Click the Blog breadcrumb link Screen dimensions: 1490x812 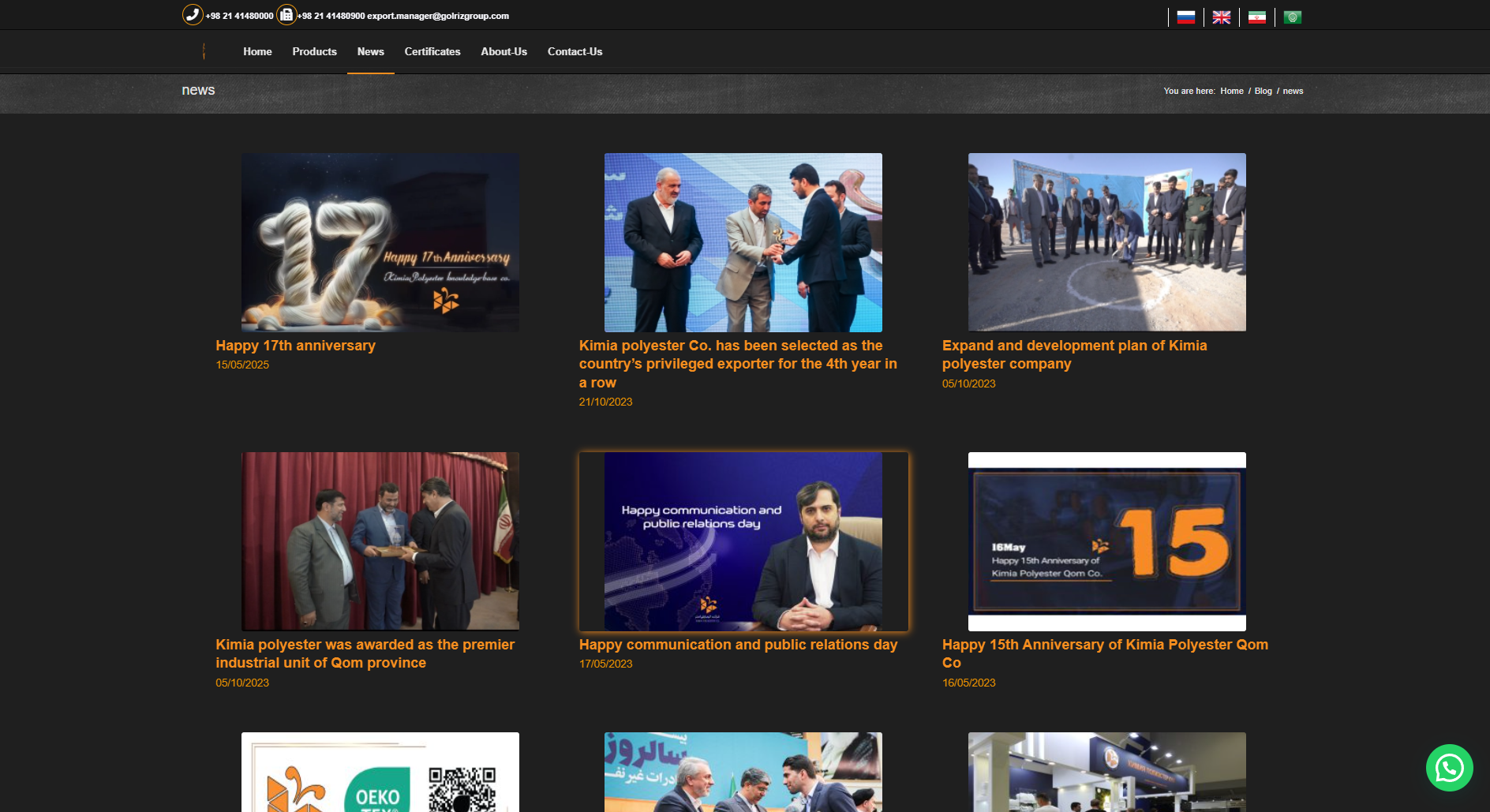(x=1263, y=91)
